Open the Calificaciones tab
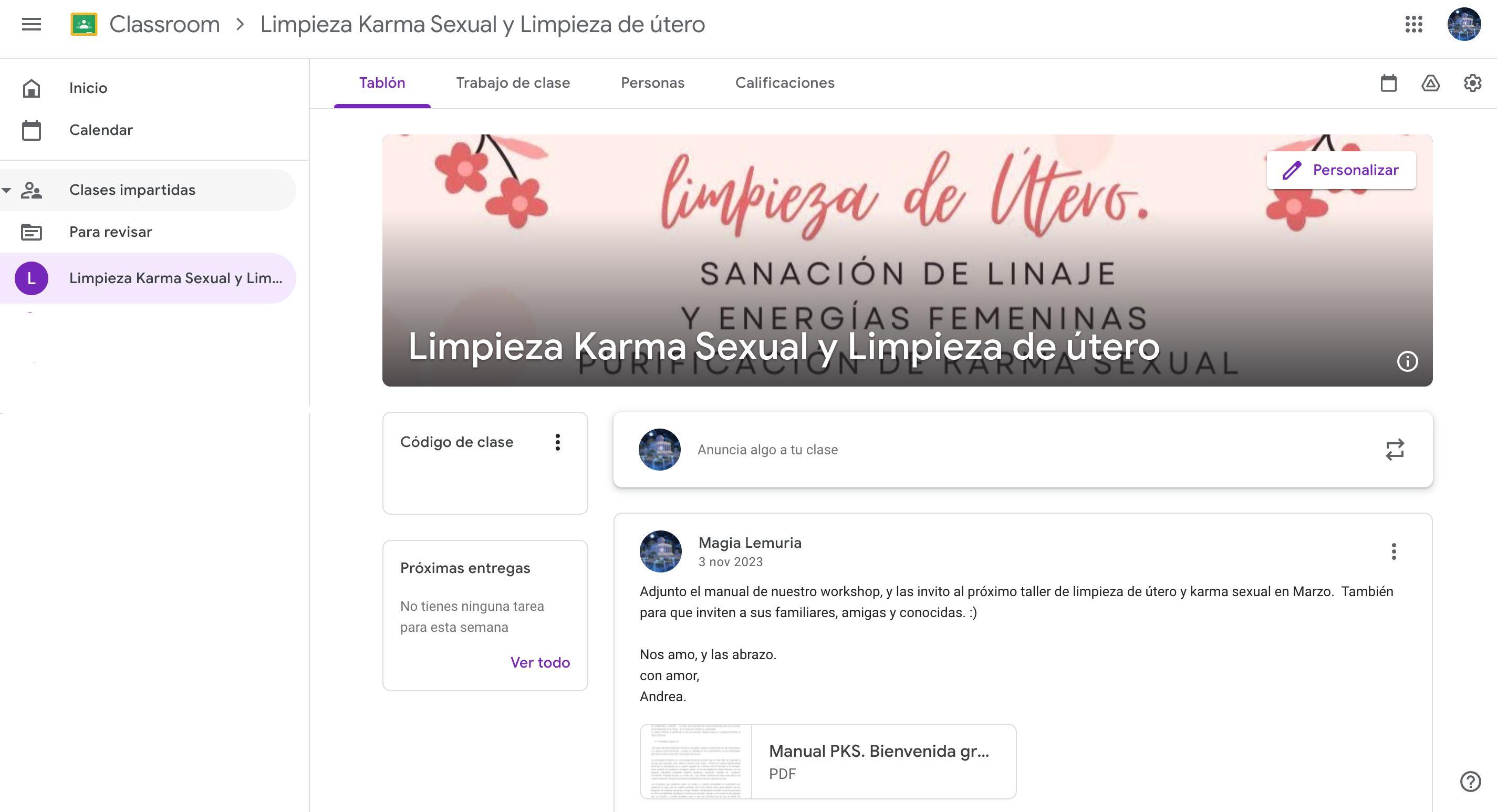 click(785, 83)
